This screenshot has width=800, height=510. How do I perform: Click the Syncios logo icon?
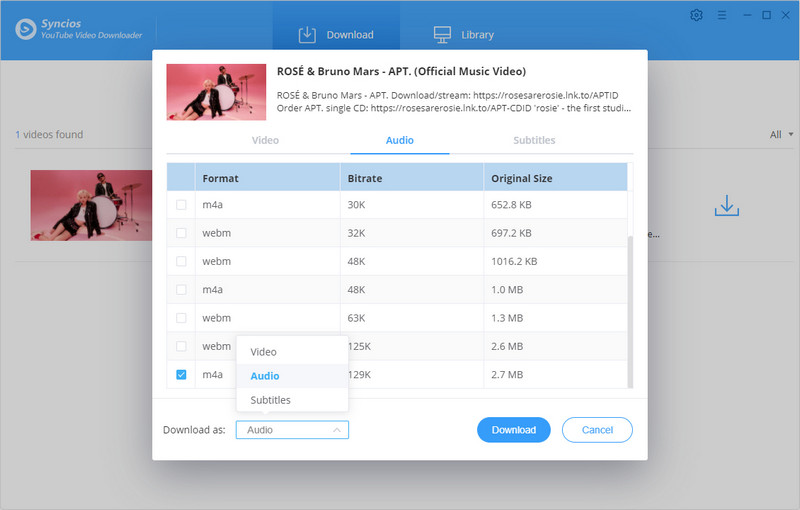(x=26, y=29)
